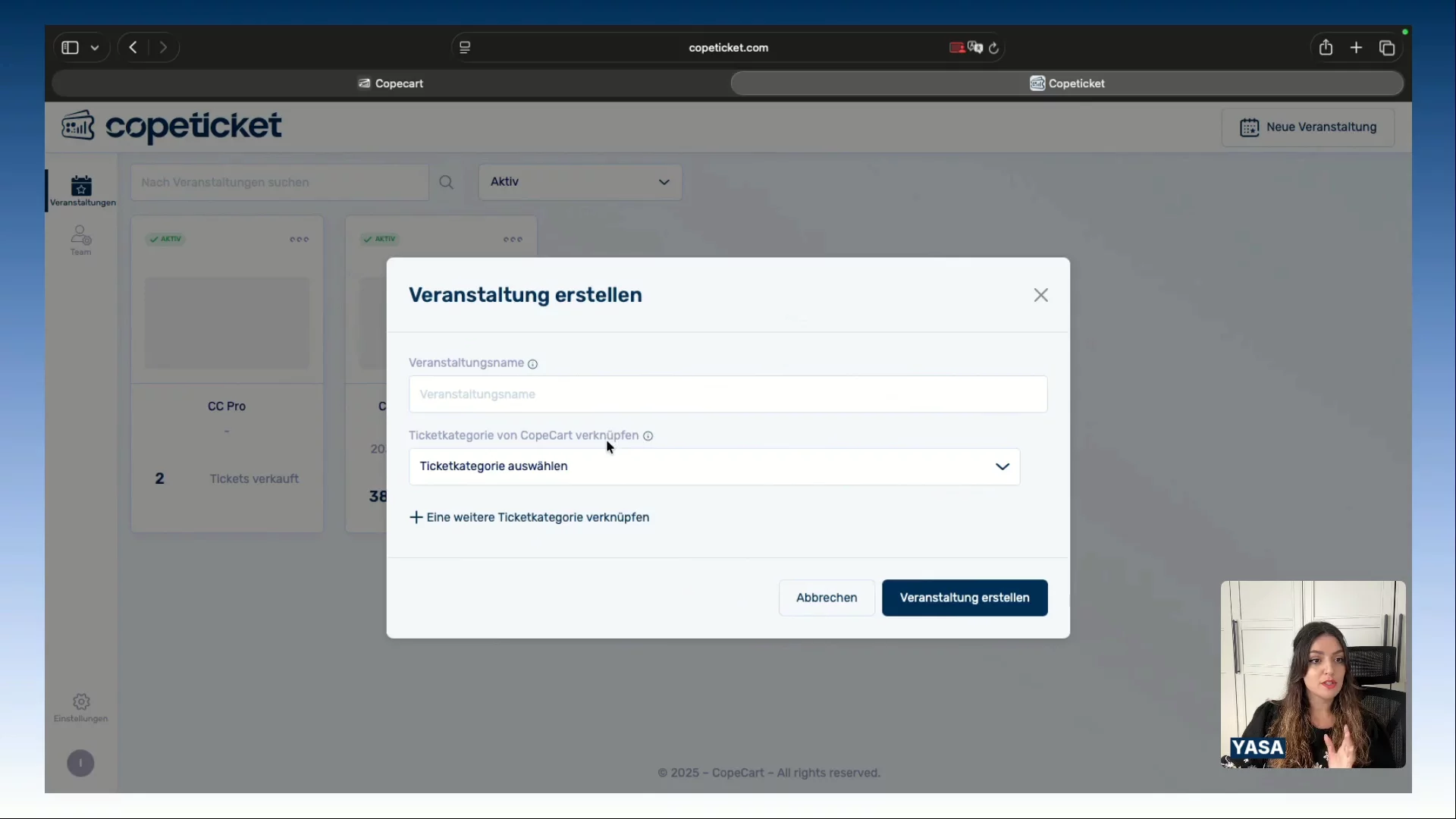The height and width of the screenshot is (819, 1456).
Task: Reload the page in address bar
Action: [993, 48]
